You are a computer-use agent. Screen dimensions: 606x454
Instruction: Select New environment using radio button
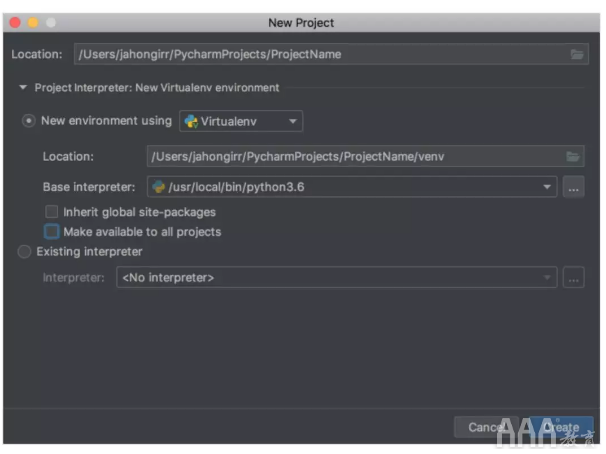(28, 121)
